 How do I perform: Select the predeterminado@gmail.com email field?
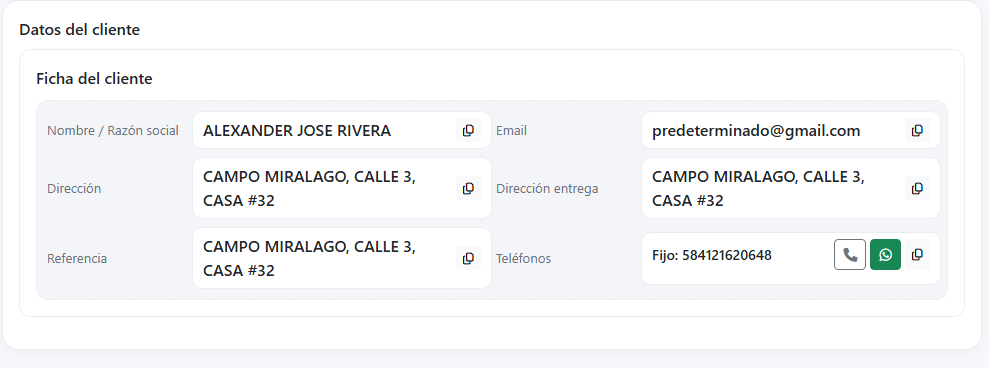pos(790,131)
